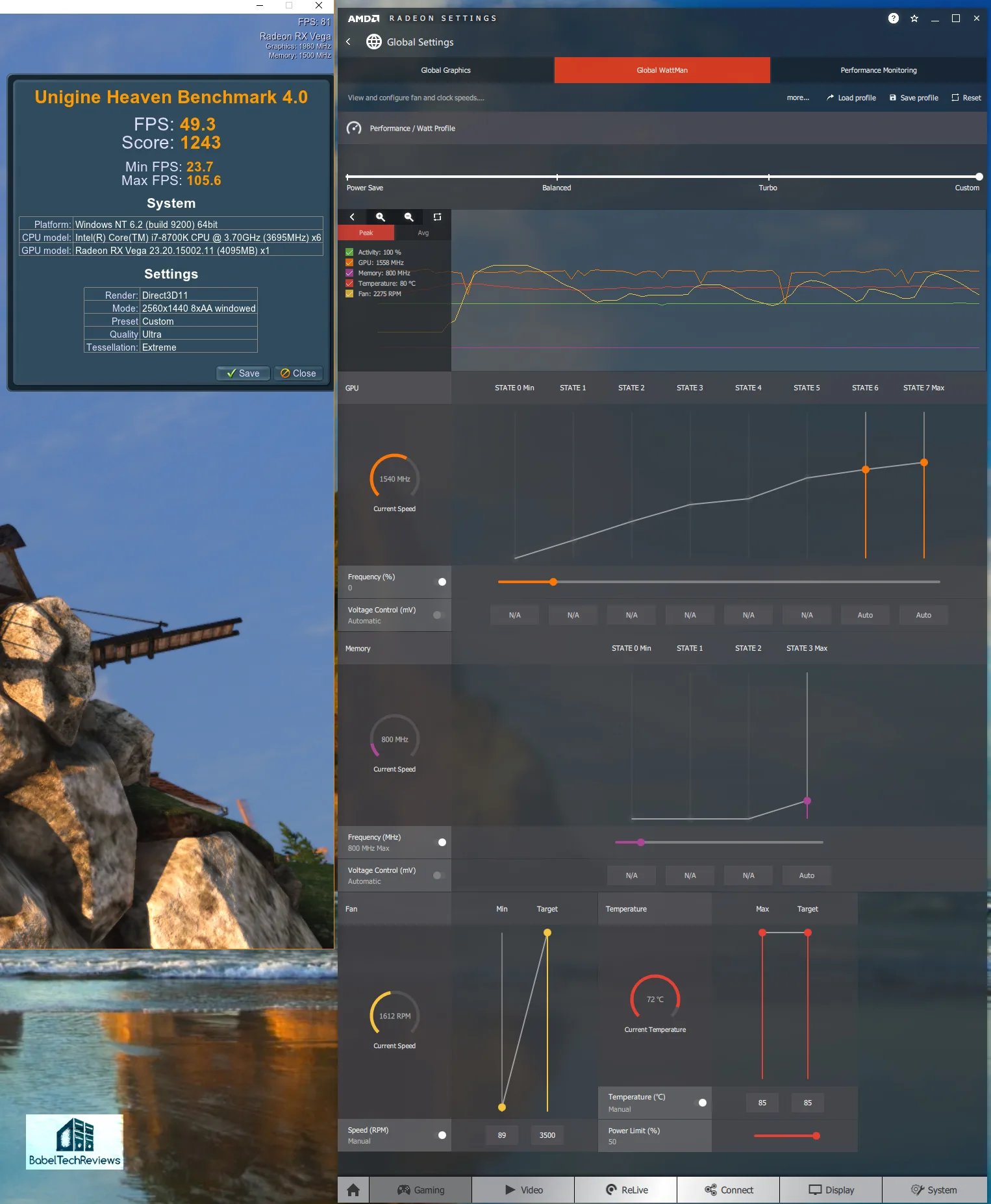Click the GPU STATE 6 Auto voltage box

pos(865,615)
